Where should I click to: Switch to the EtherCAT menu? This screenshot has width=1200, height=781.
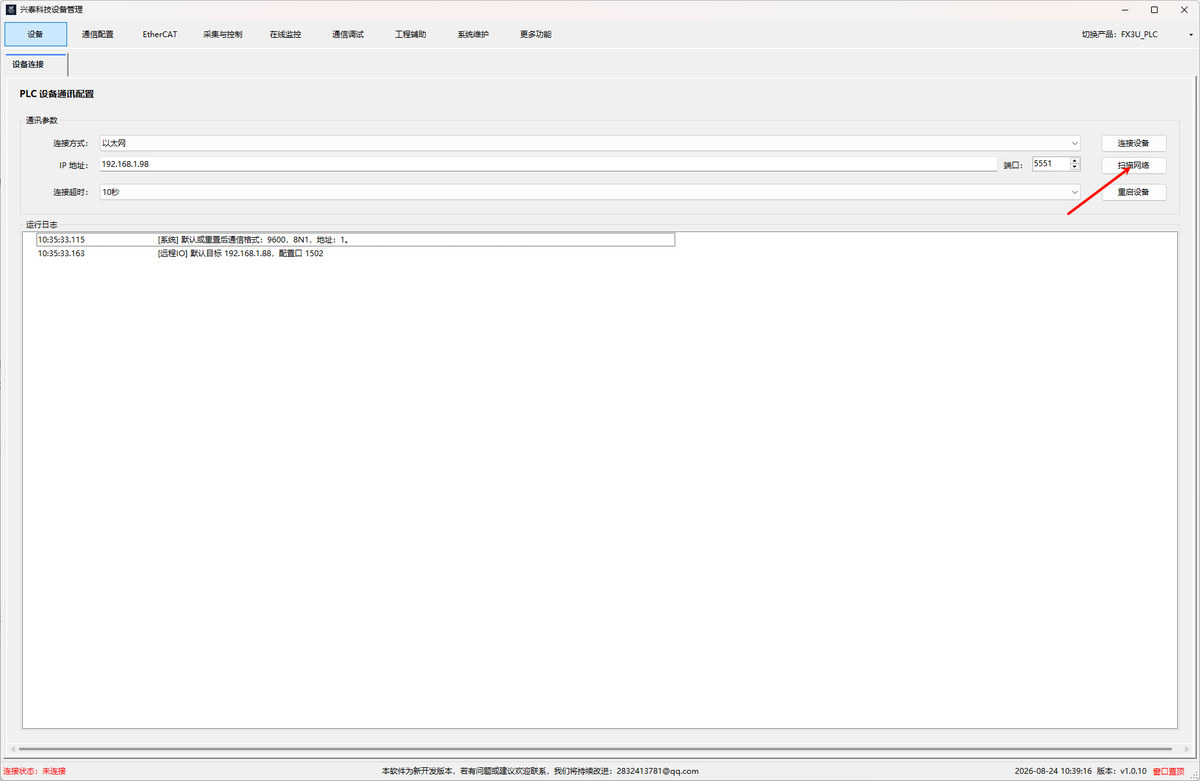tap(160, 34)
